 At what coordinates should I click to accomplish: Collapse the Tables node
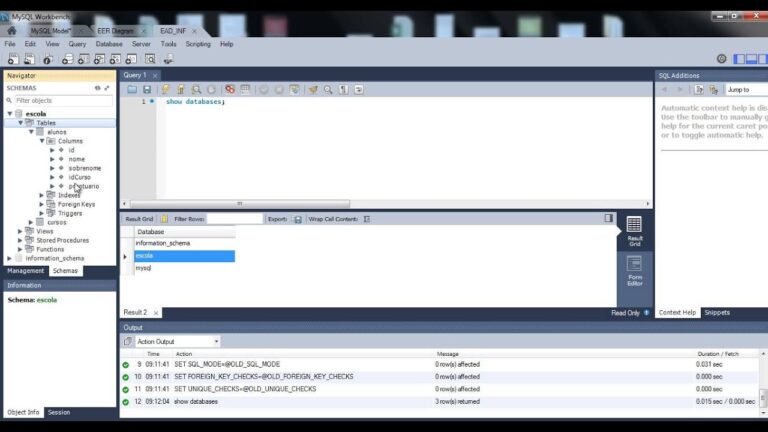[x=21, y=123]
